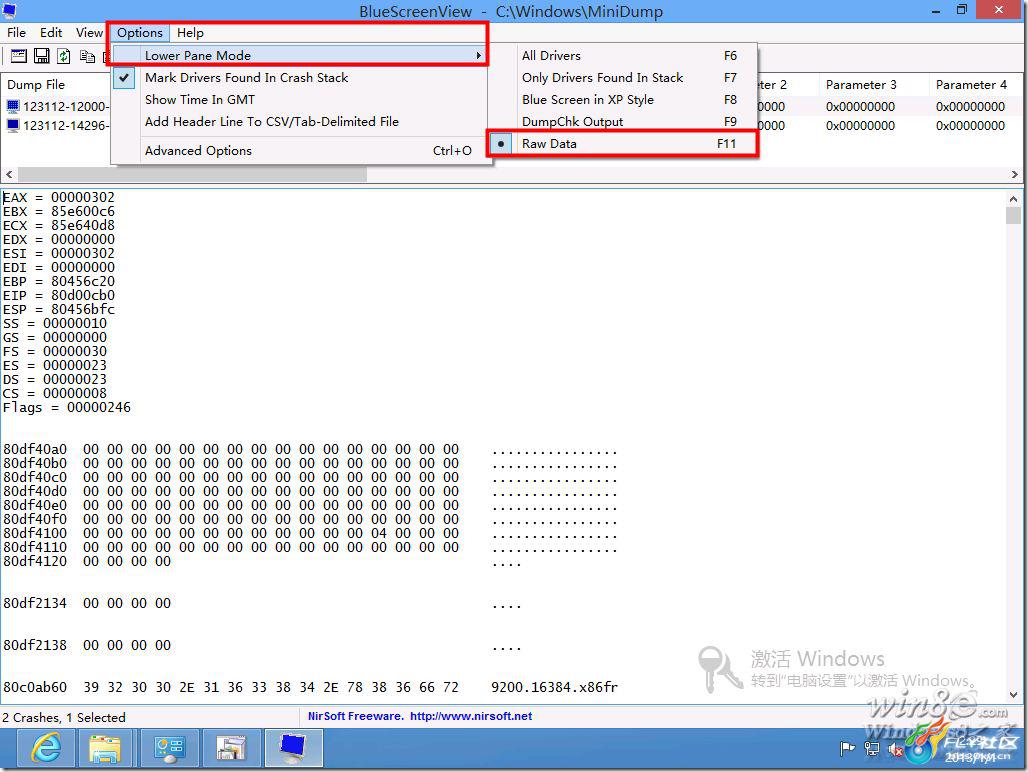Click the 80df4100 hex data row

click(x=310, y=533)
